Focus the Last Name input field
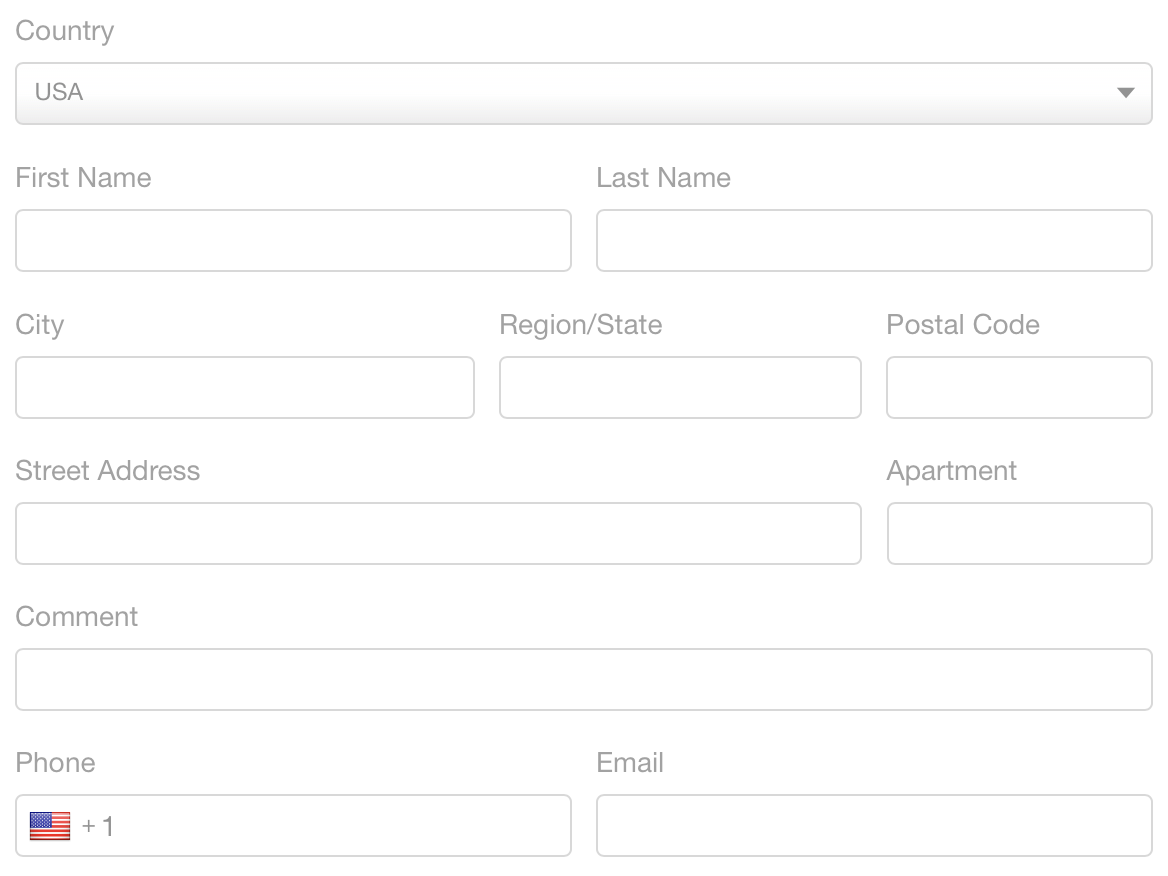The height and width of the screenshot is (876, 1168). pyautogui.click(x=874, y=240)
